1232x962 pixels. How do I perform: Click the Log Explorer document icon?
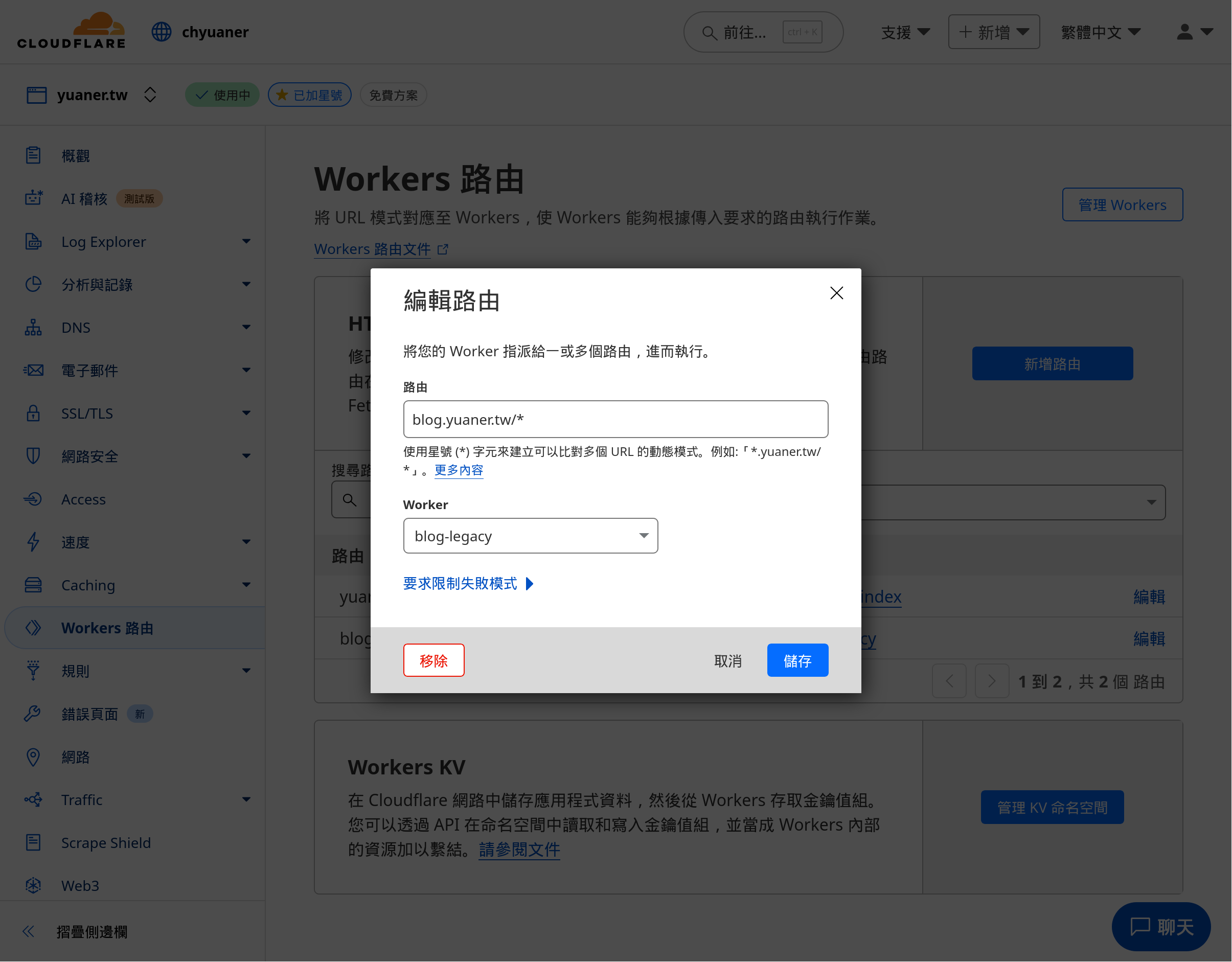pyautogui.click(x=33, y=241)
